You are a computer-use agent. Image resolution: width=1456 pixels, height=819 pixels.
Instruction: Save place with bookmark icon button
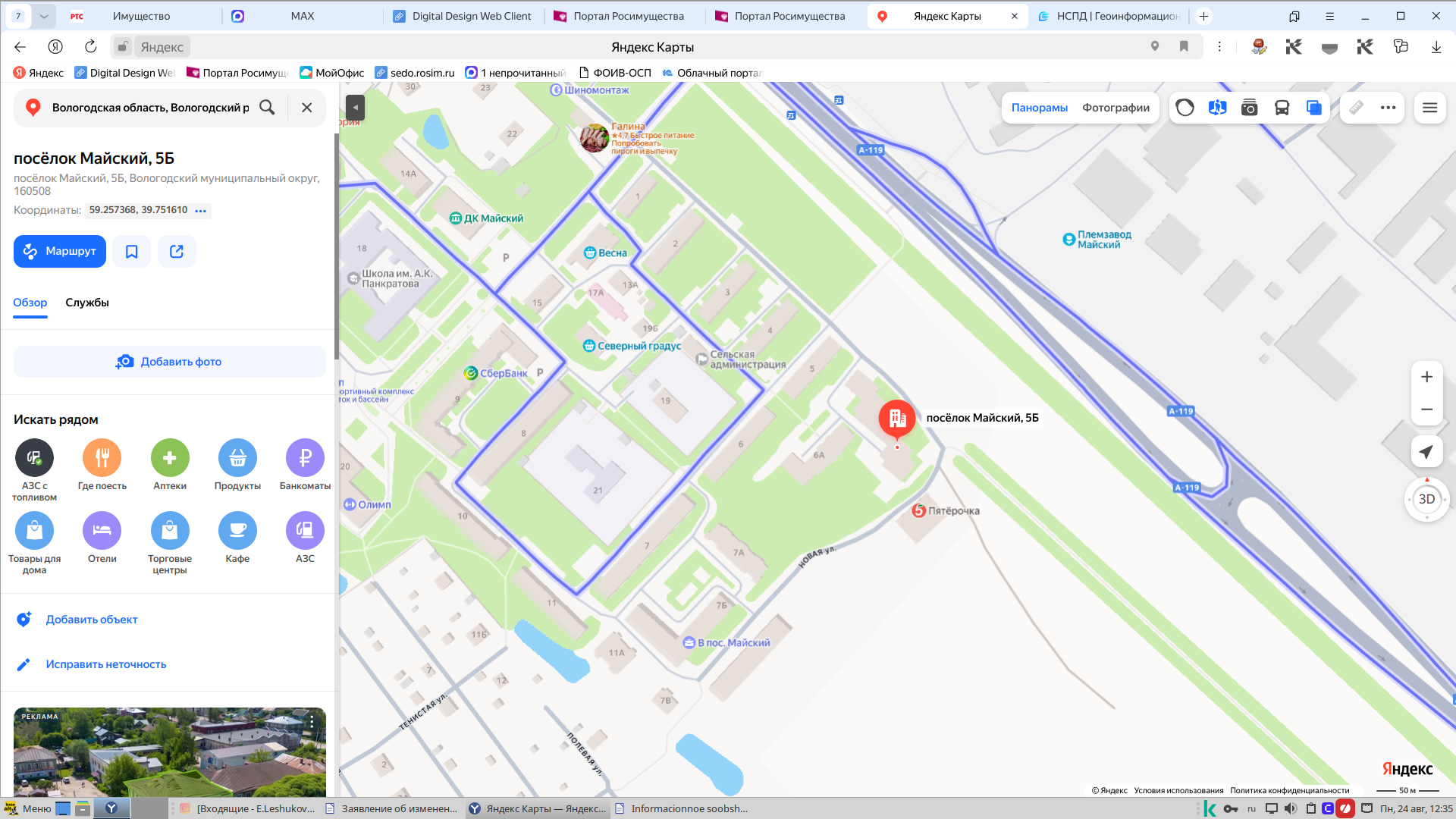click(x=132, y=251)
